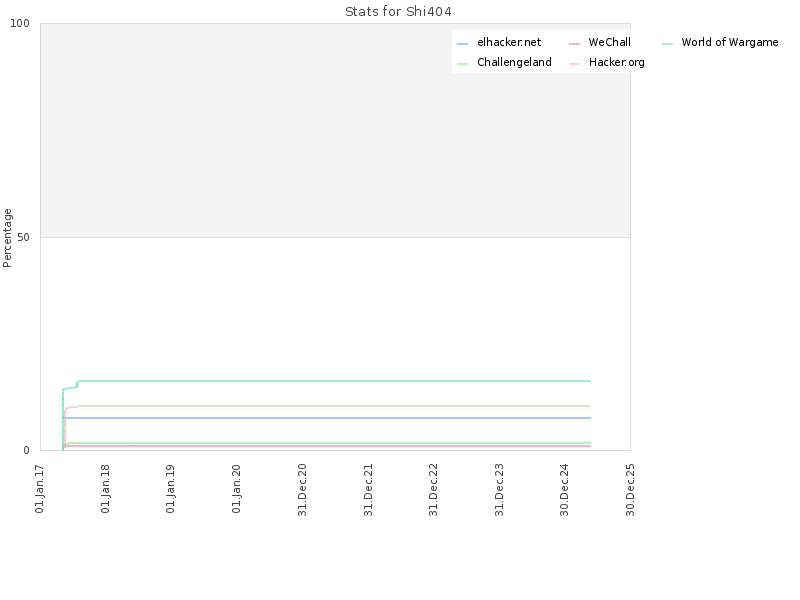Click the elhacker.net blue legend swatch
The image size is (800, 600).
(x=462, y=44)
